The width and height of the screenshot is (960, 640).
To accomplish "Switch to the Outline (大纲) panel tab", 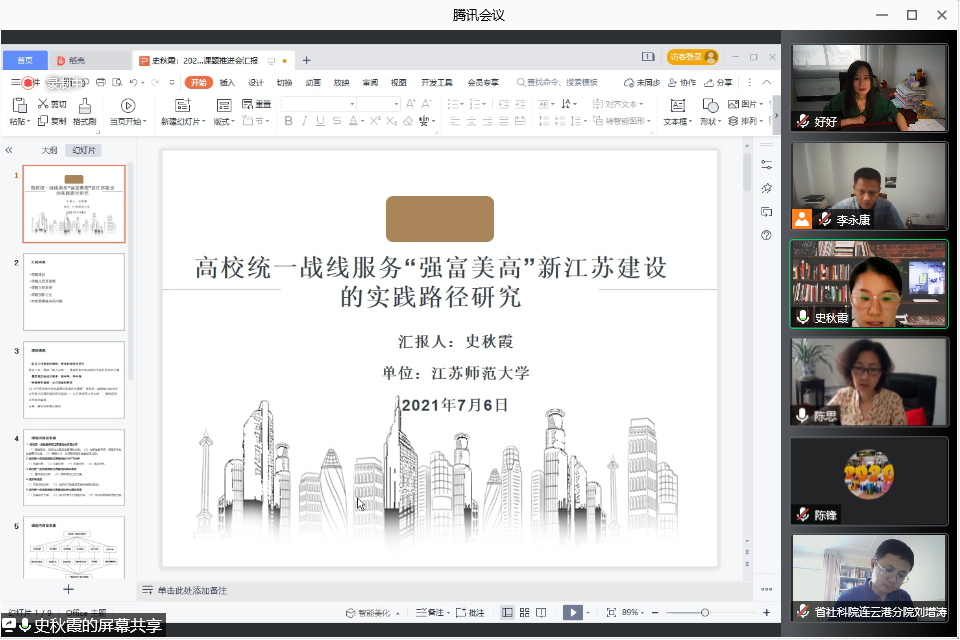I will point(49,150).
